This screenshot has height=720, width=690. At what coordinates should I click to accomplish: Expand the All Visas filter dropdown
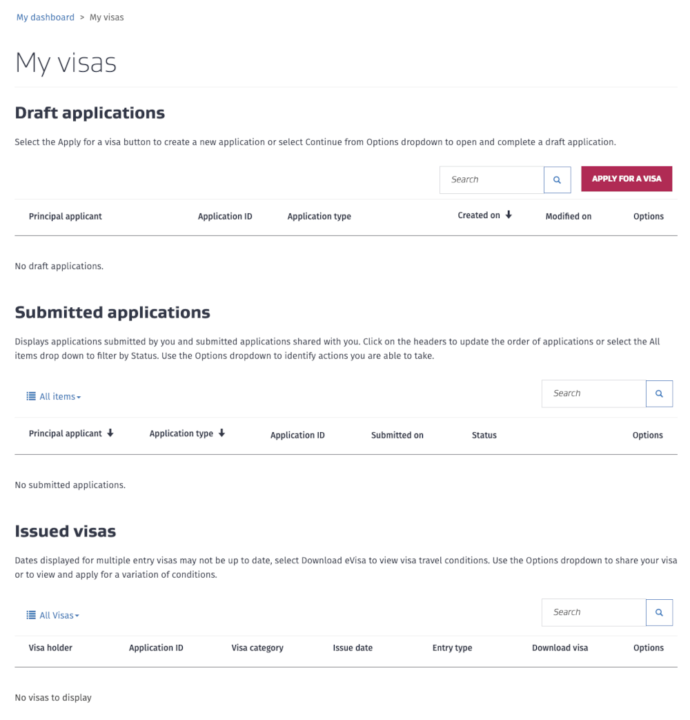point(59,615)
